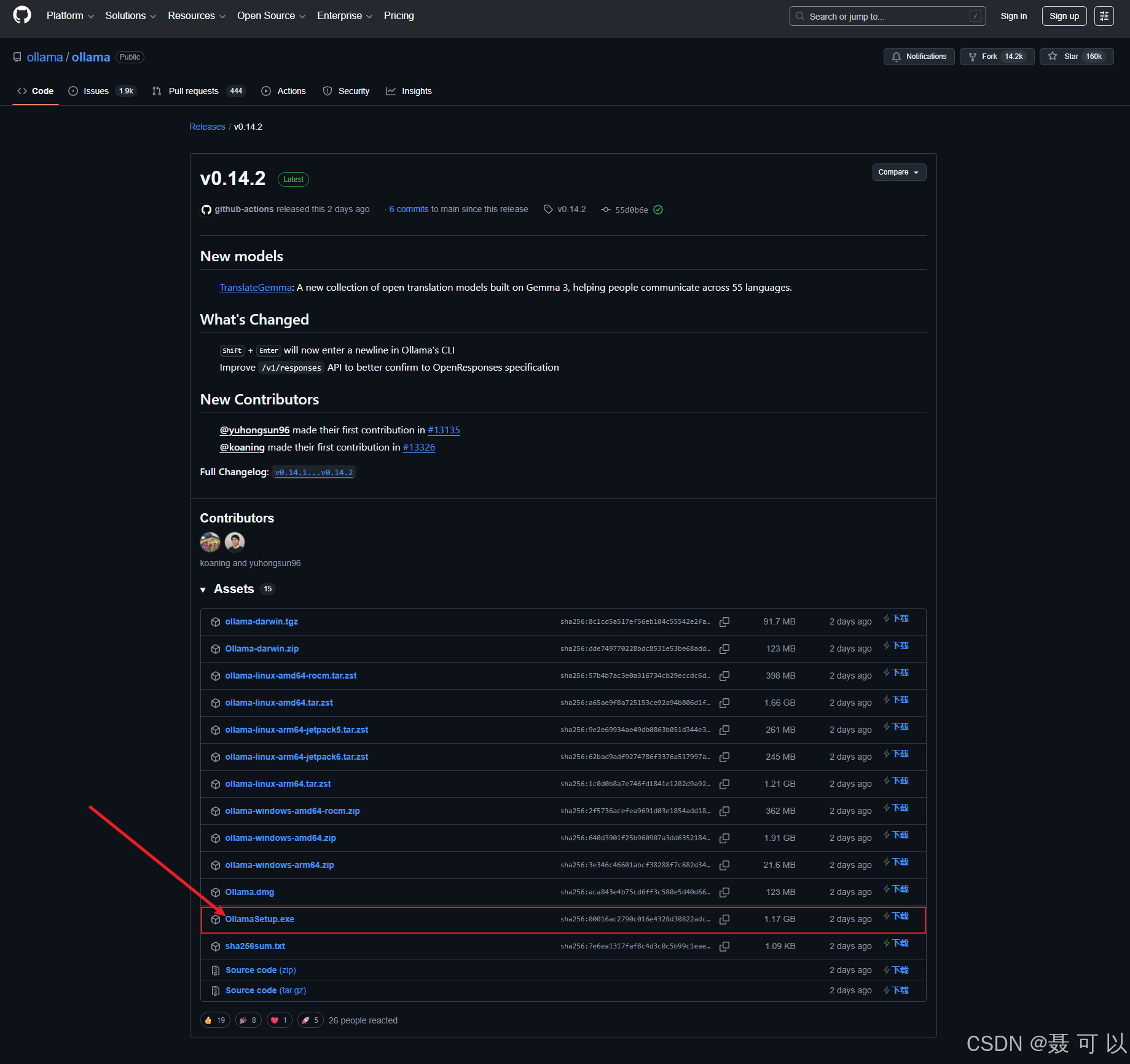The width and height of the screenshot is (1130, 1064).
Task: Copy sha256 hash for ollama-linux-arm64-jetpack5.tar.zst
Action: (724, 730)
